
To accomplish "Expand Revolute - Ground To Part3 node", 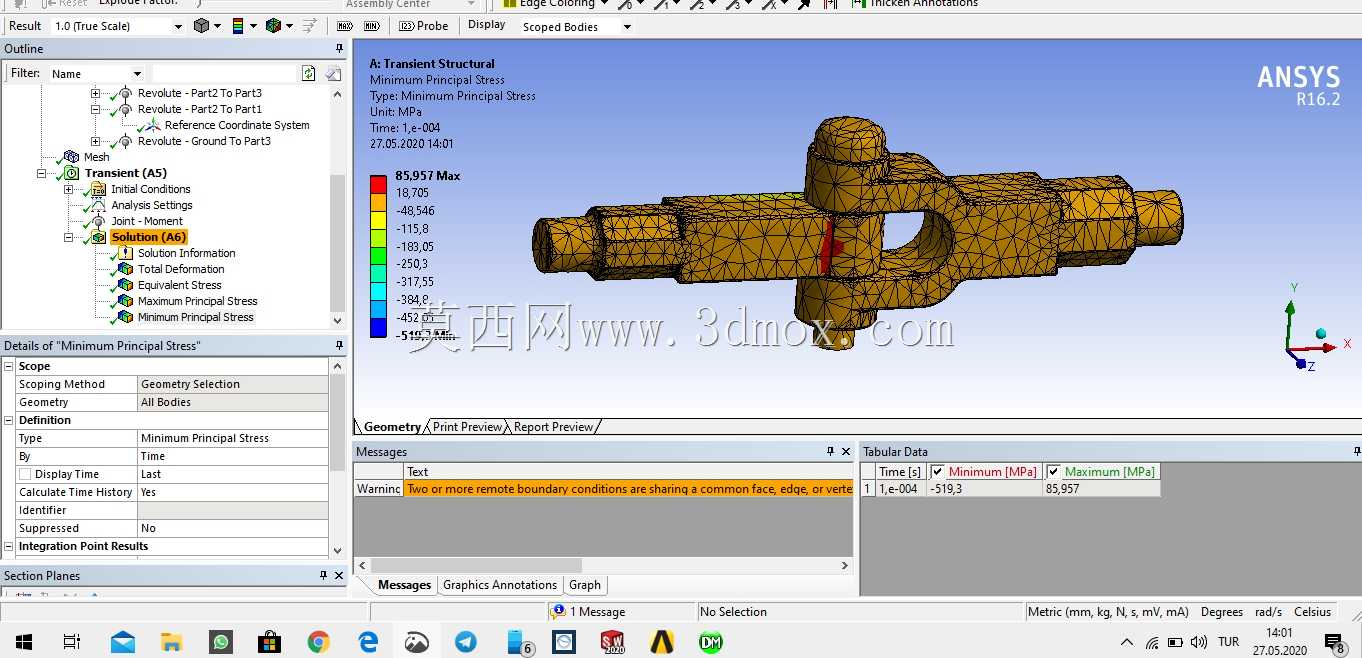I will point(96,141).
